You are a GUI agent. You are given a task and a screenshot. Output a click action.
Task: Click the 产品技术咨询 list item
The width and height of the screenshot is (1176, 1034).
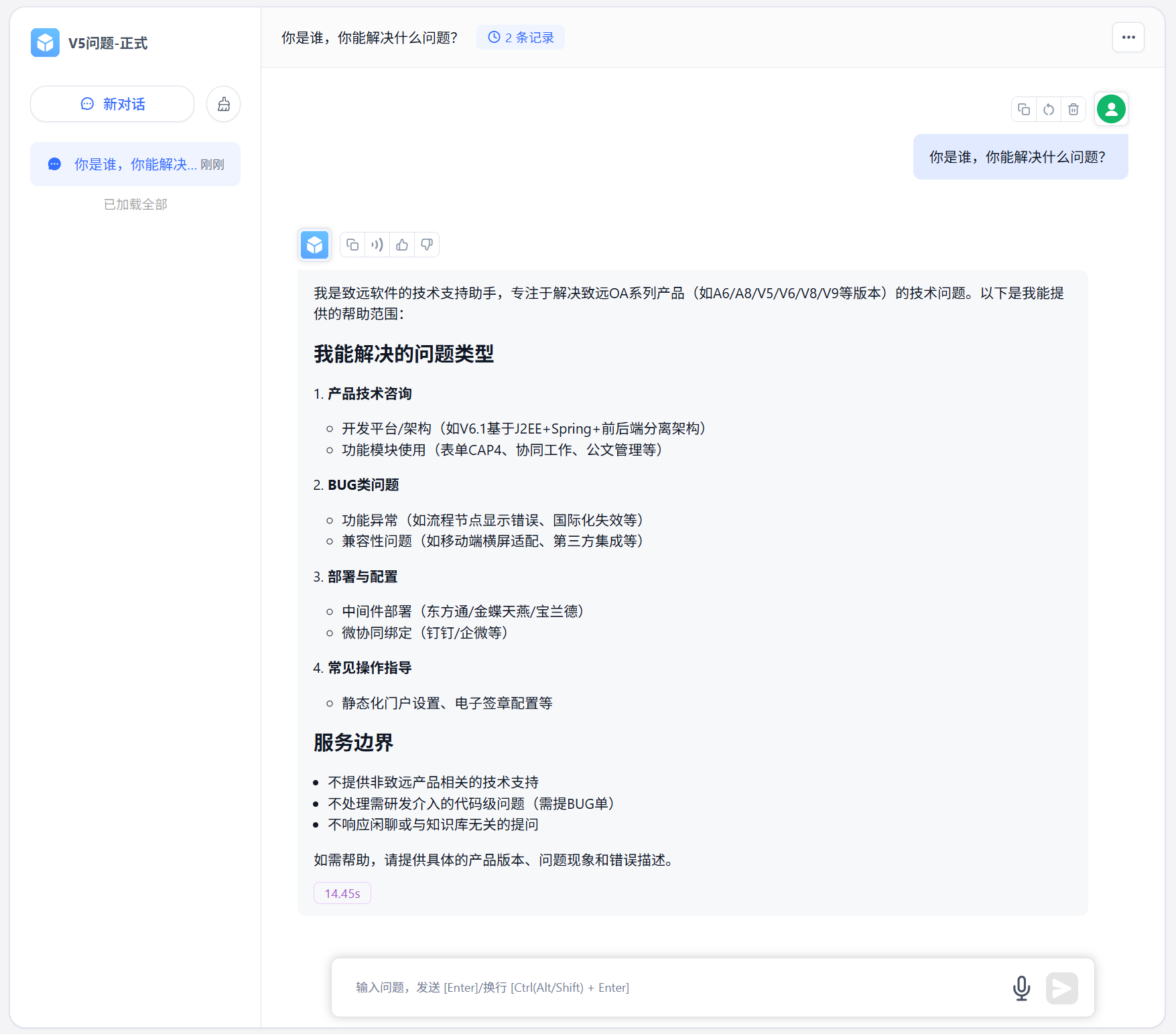click(370, 393)
